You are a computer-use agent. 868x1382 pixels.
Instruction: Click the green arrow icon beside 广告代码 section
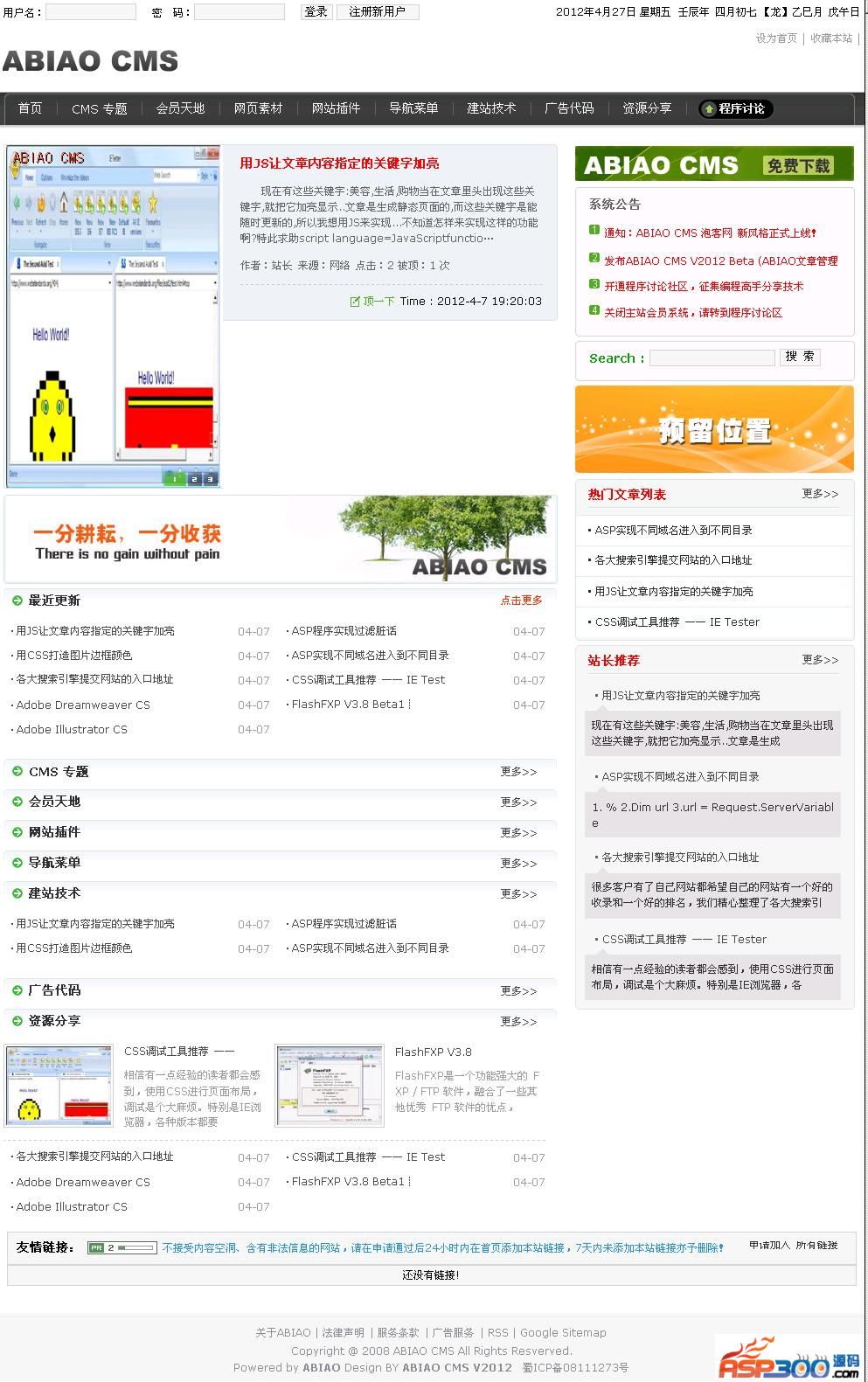pos(17,990)
